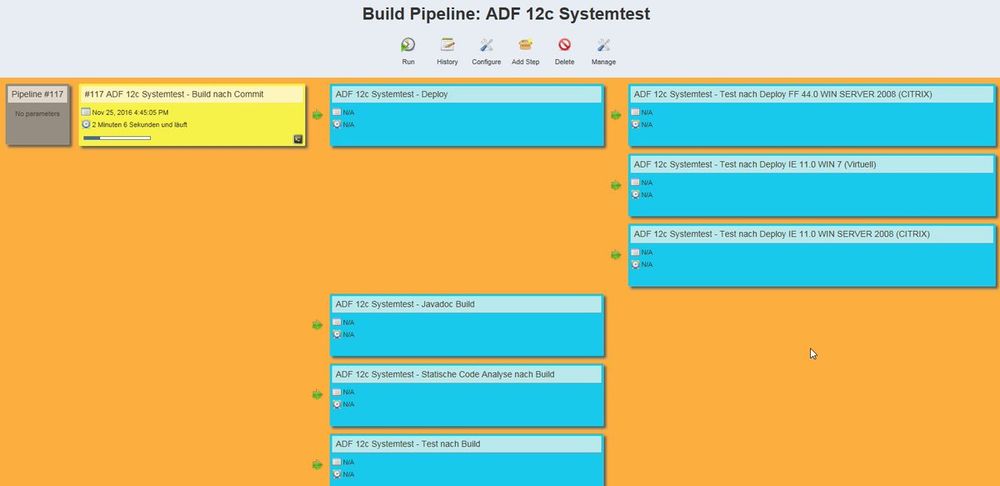Open 'ADF 12c Systemtest - Deploy' job title
Image resolution: width=1000 pixels, height=486 pixels.
pyautogui.click(x=392, y=94)
